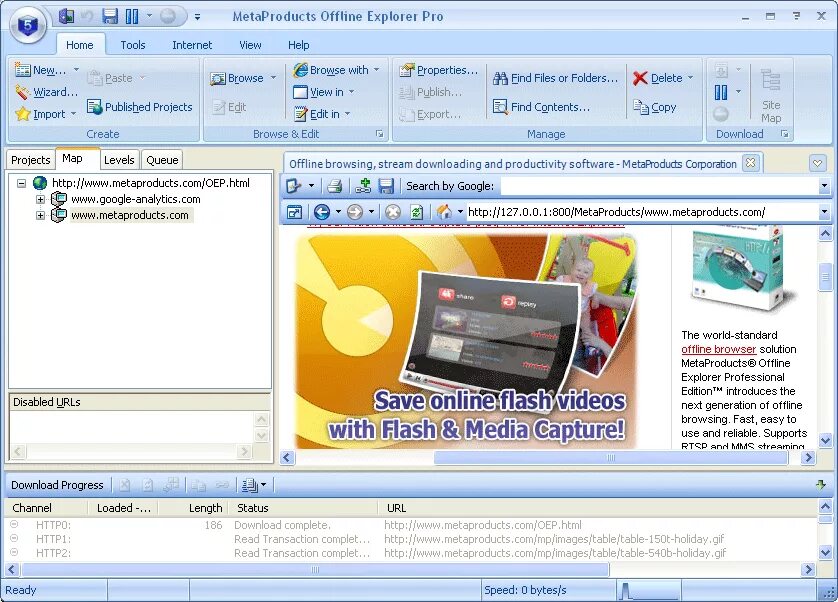Image resolution: width=838 pixels, height=602 pixels.
Task: Launch the project Wizard...
Action: (46, 92)
